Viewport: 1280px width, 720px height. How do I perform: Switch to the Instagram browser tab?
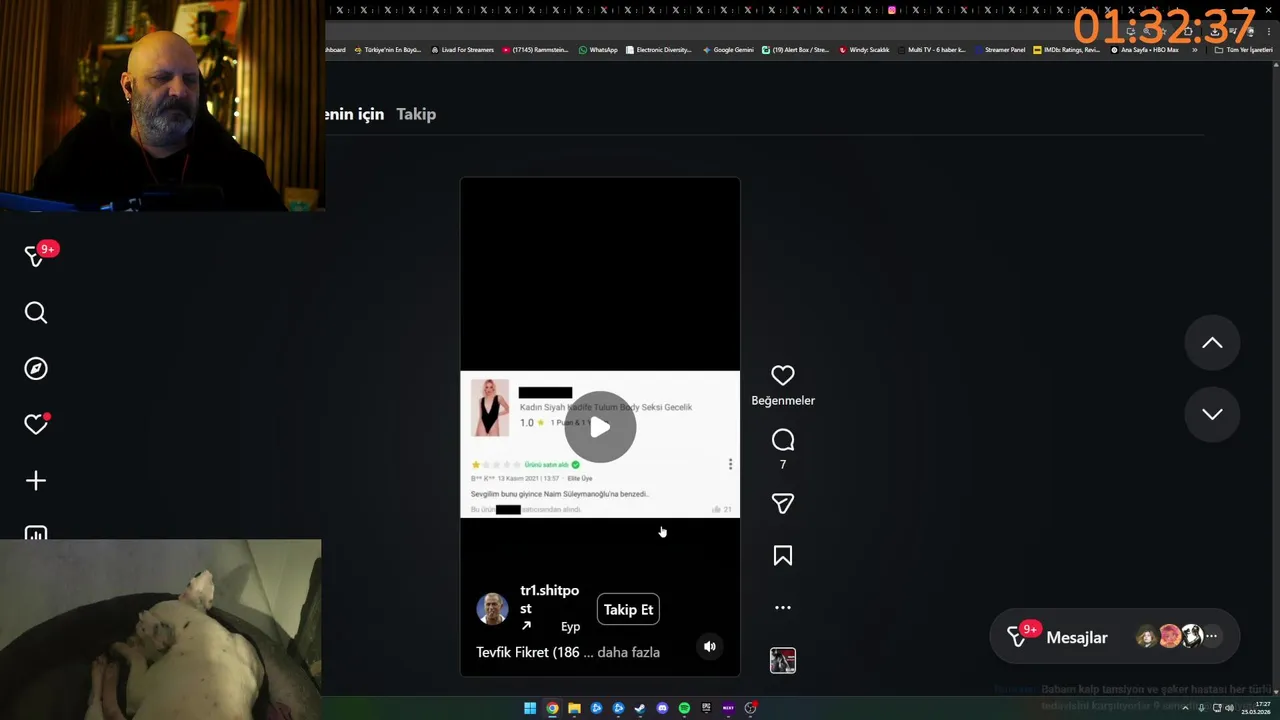pos(893,10)
